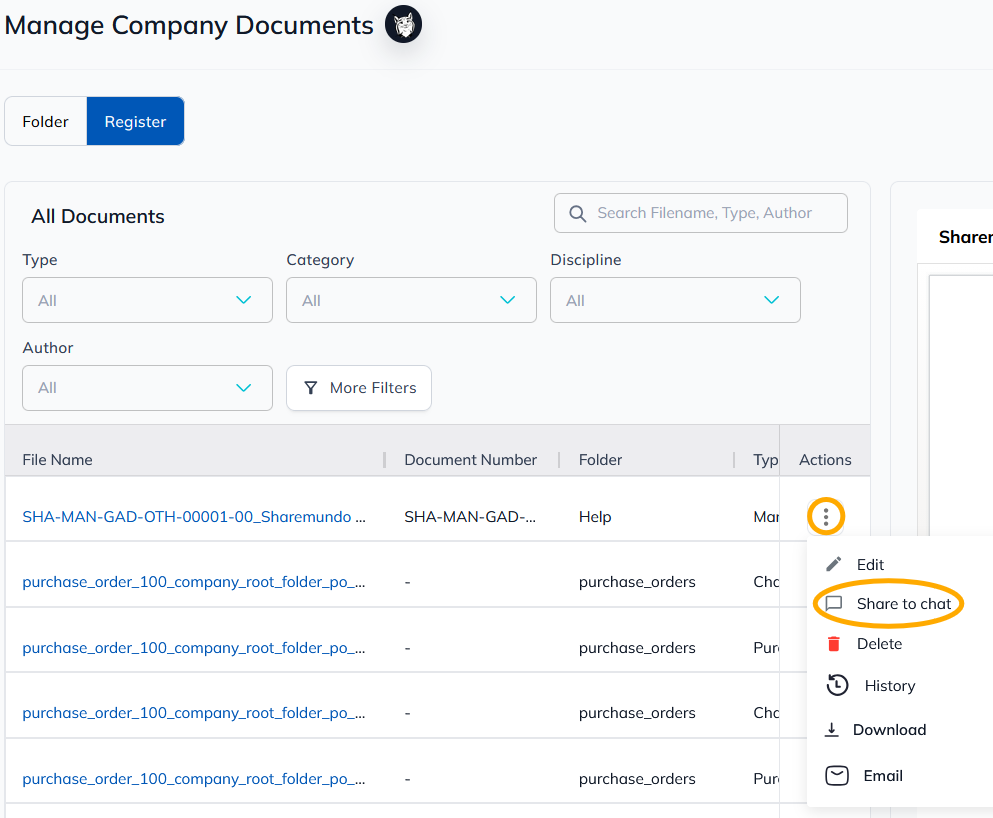
Task: Click the Download arrow icon
Action: 832,729
